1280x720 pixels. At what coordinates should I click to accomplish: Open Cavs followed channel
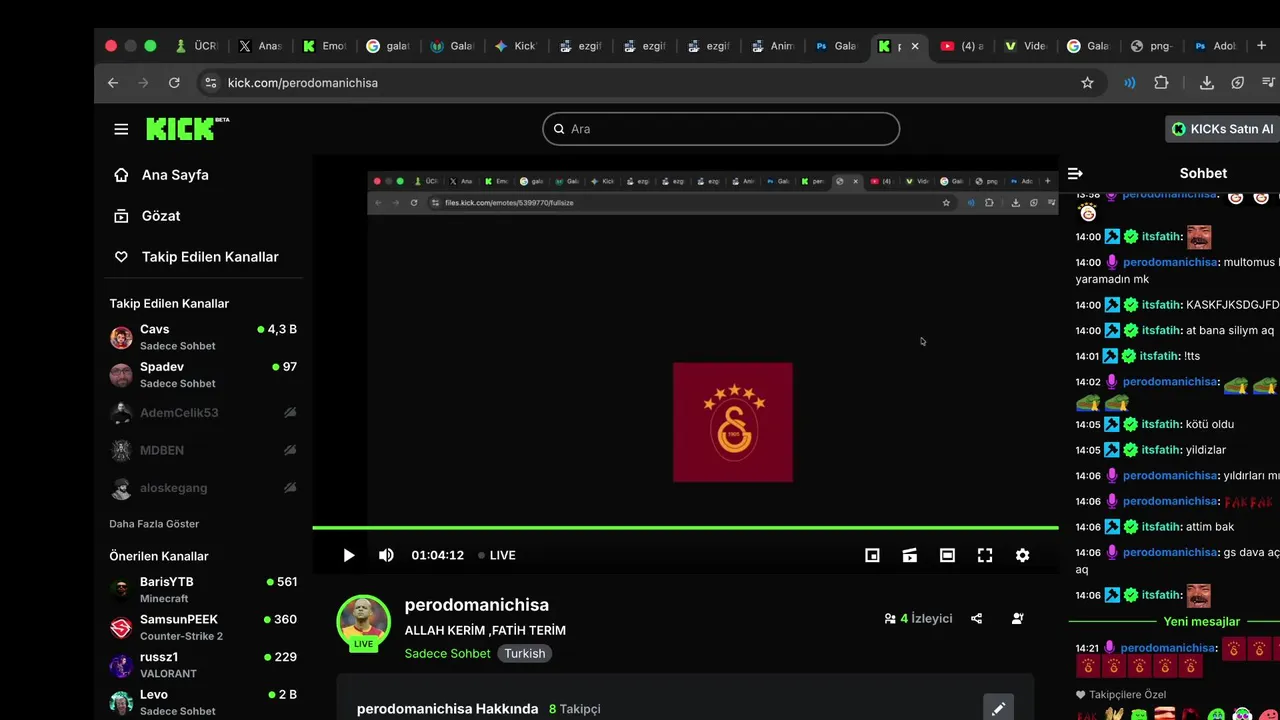click(x=203, y=337)
